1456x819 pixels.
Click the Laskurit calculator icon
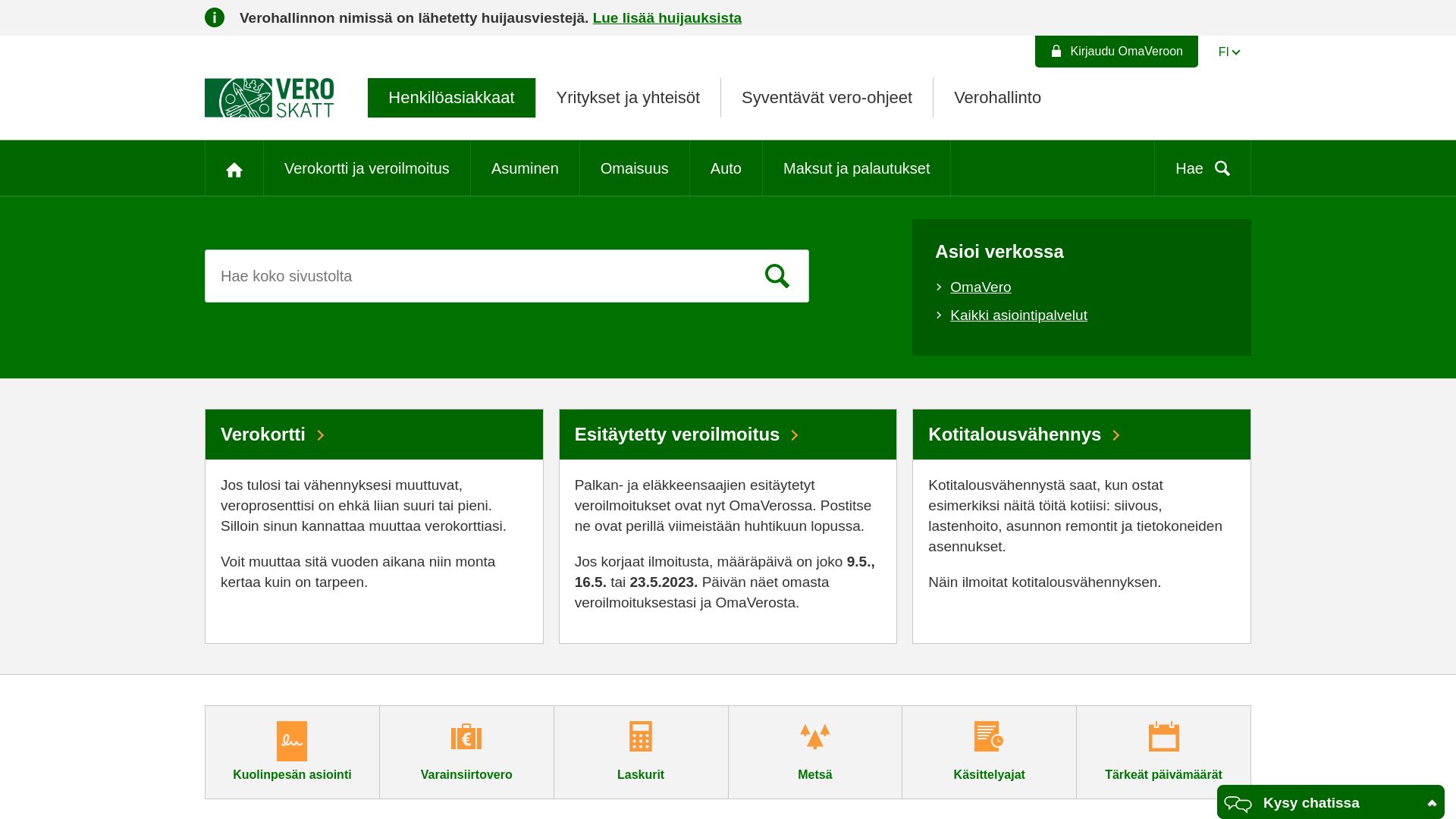pos(641,736)
